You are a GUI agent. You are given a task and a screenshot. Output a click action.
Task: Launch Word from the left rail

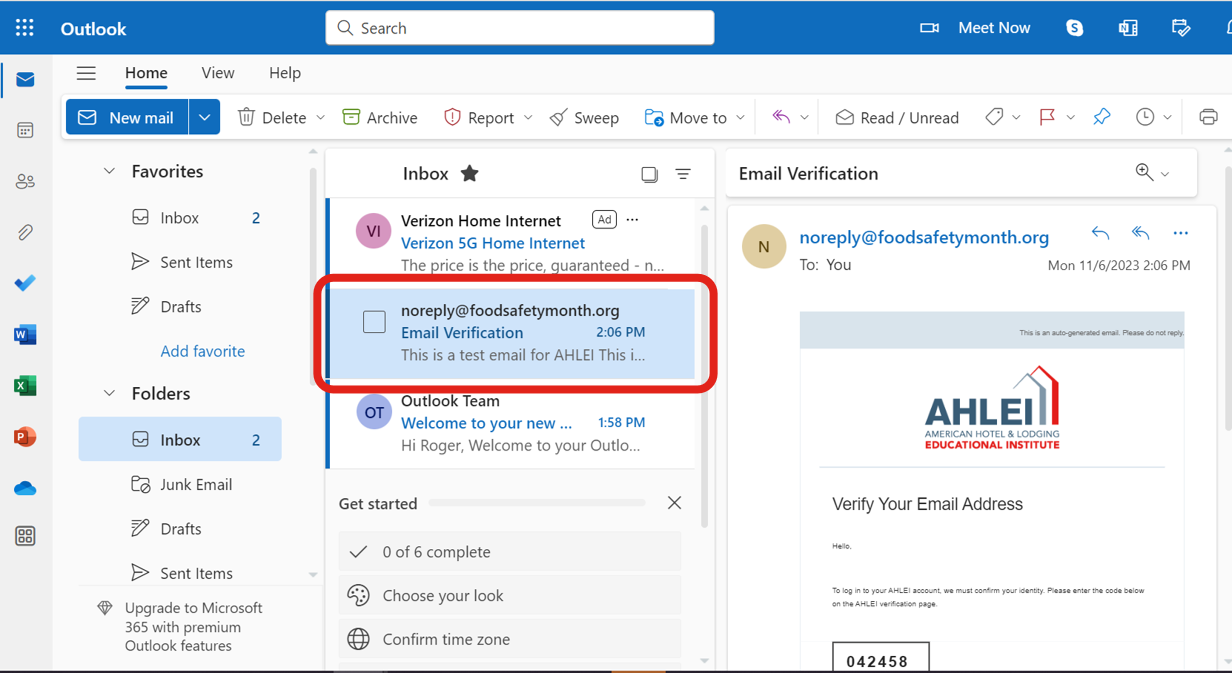pos(25,334)
